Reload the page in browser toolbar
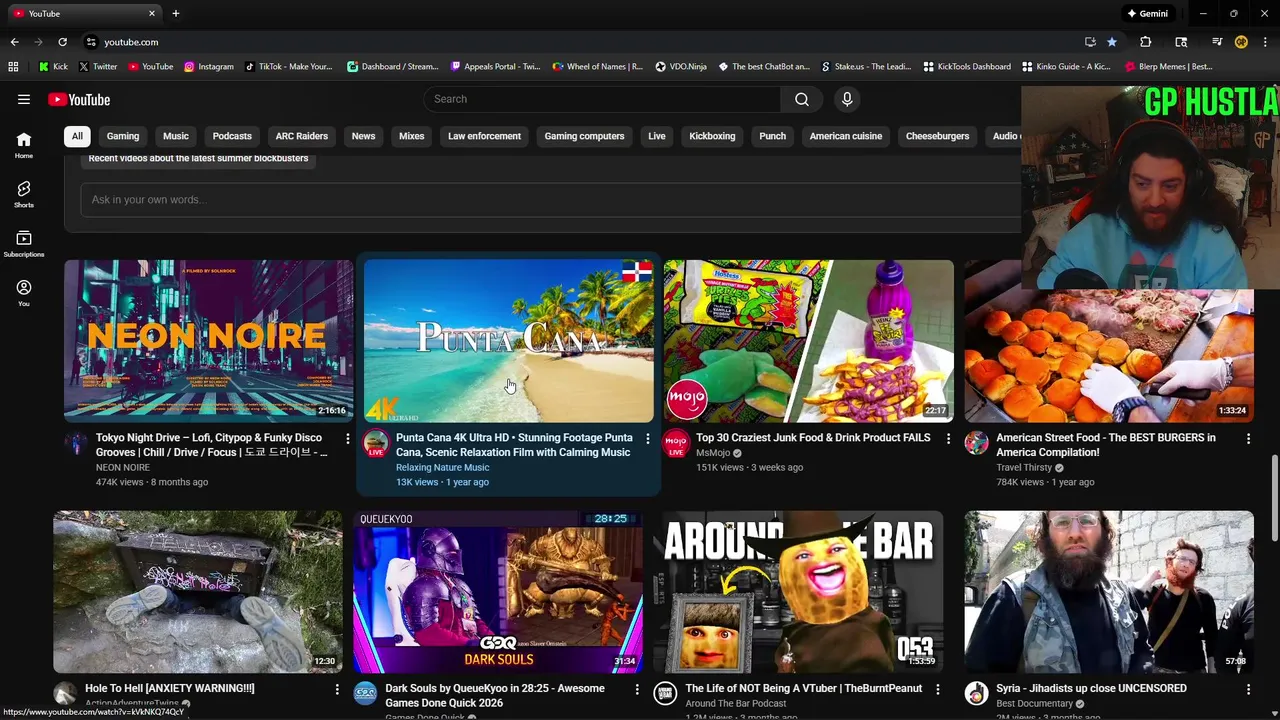 62,42
